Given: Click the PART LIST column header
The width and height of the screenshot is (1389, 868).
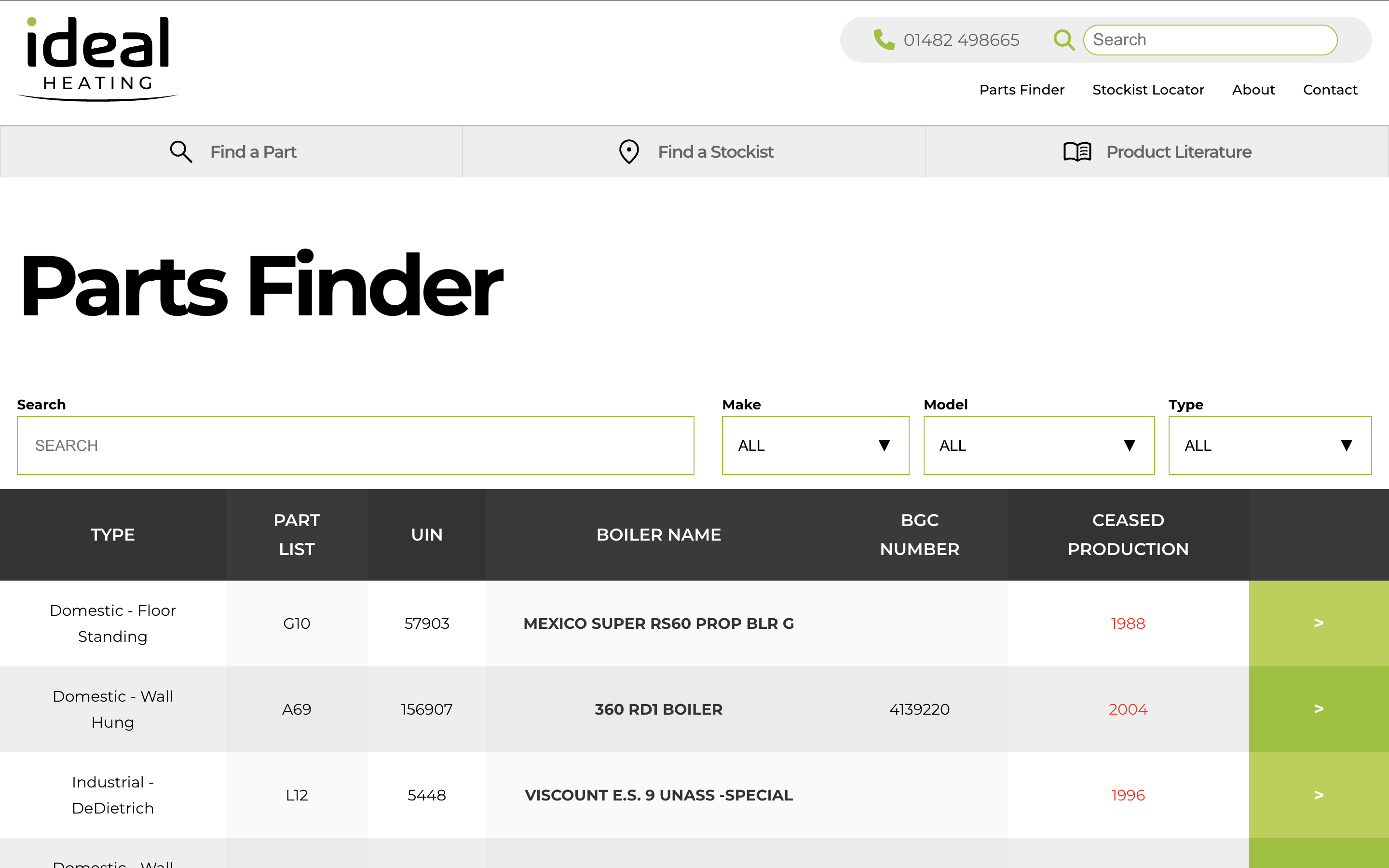Looking at the screenshot, I should click(296, 534).
